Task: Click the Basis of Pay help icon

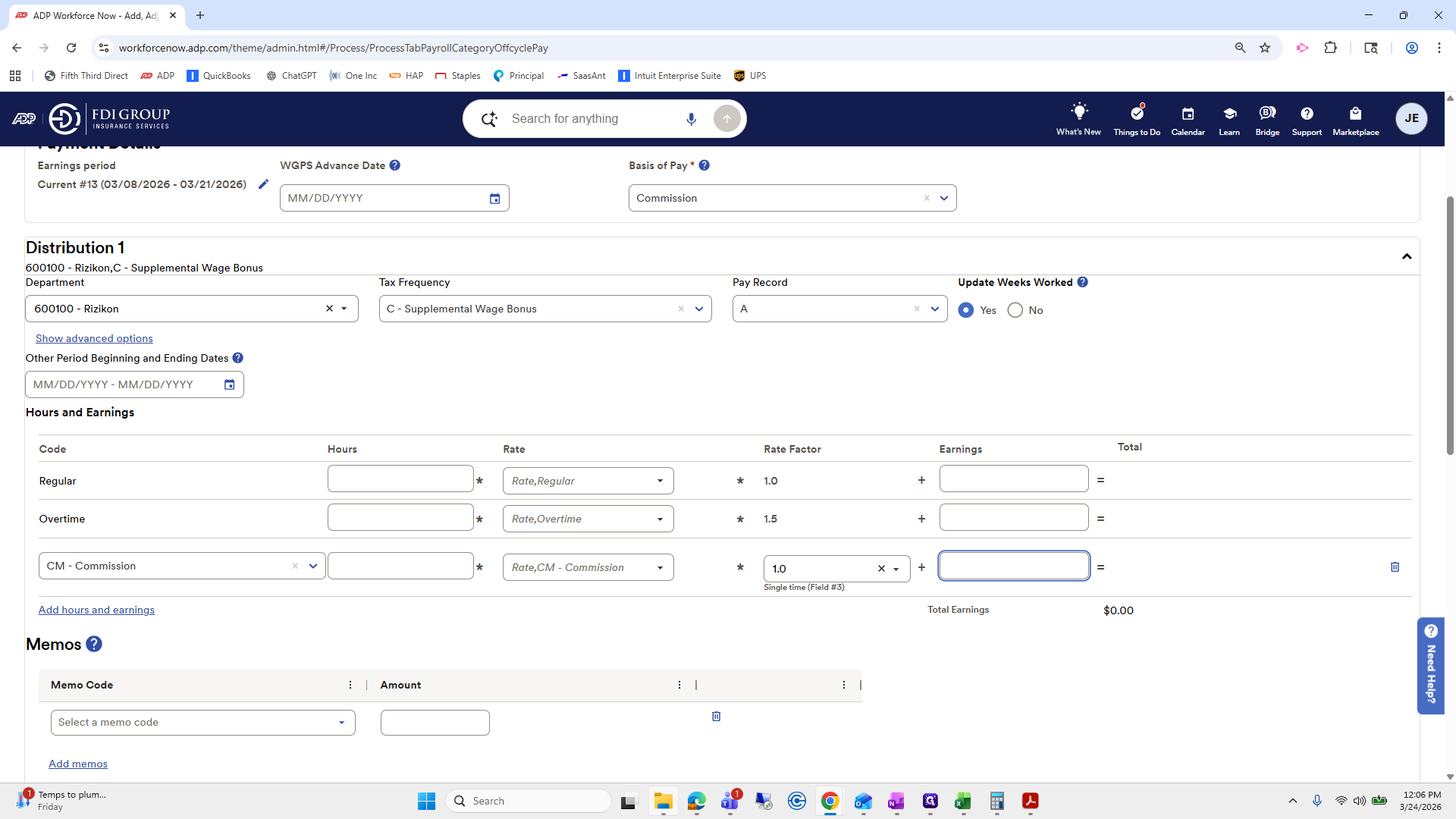Action: 704,165
